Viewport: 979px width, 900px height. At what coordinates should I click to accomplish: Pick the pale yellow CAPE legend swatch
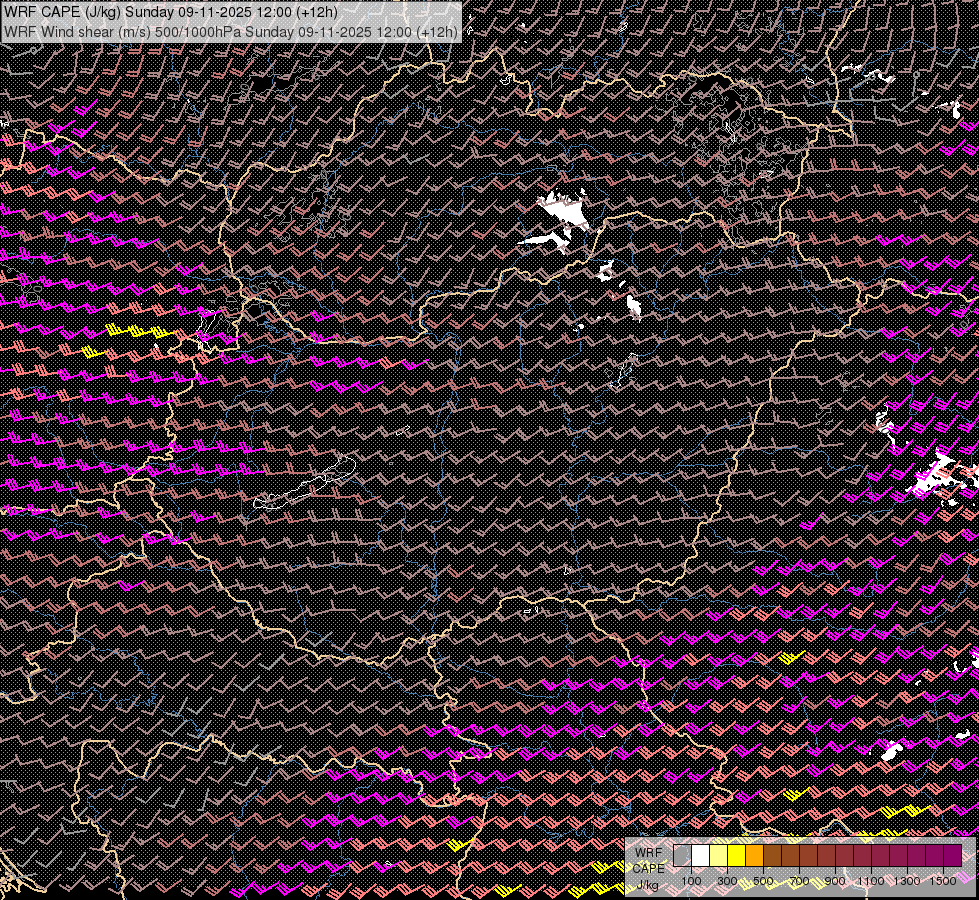point(718,856)
